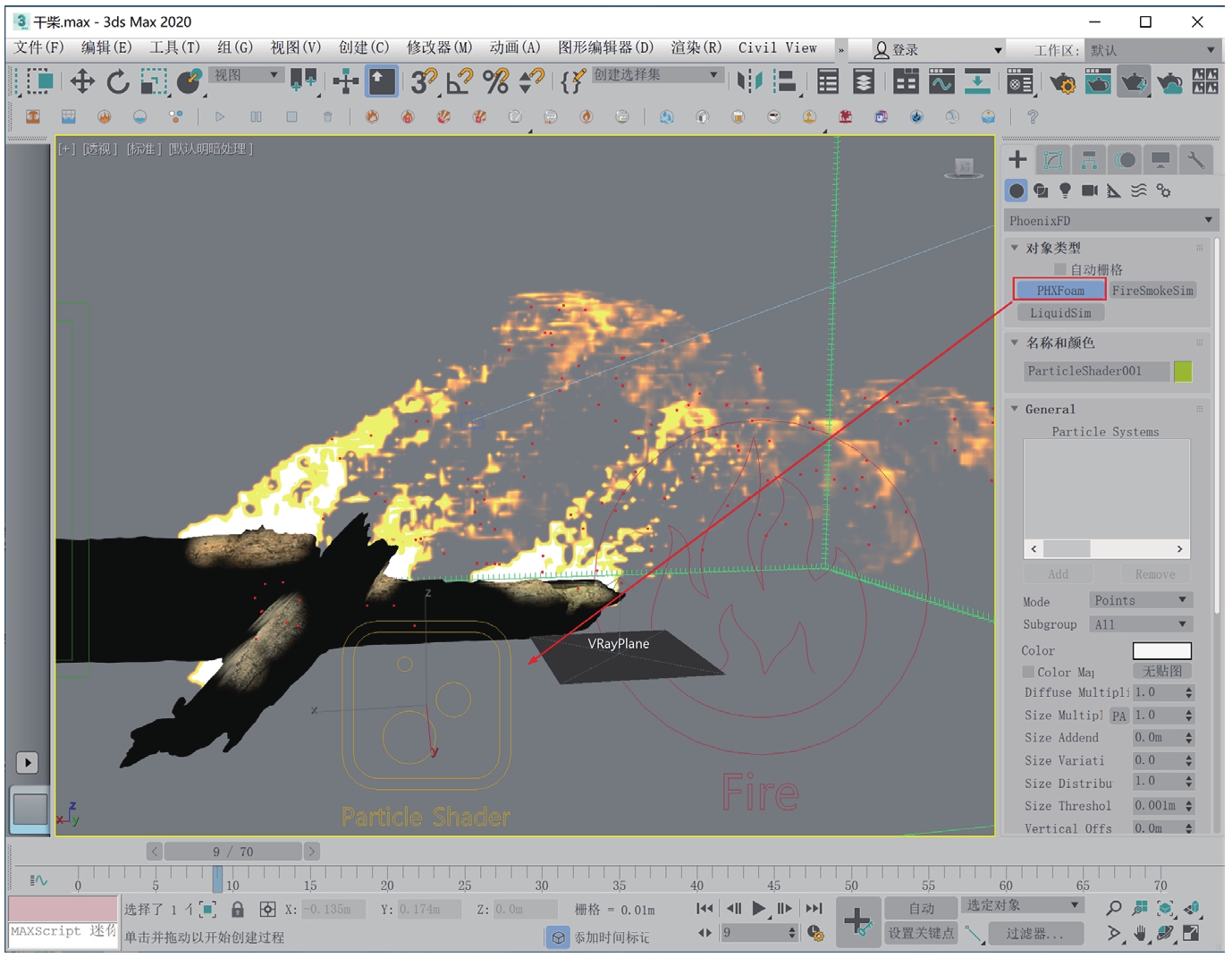Open the Utilities panel wrench icon

pyautogui.click(x=1195, y=160)
